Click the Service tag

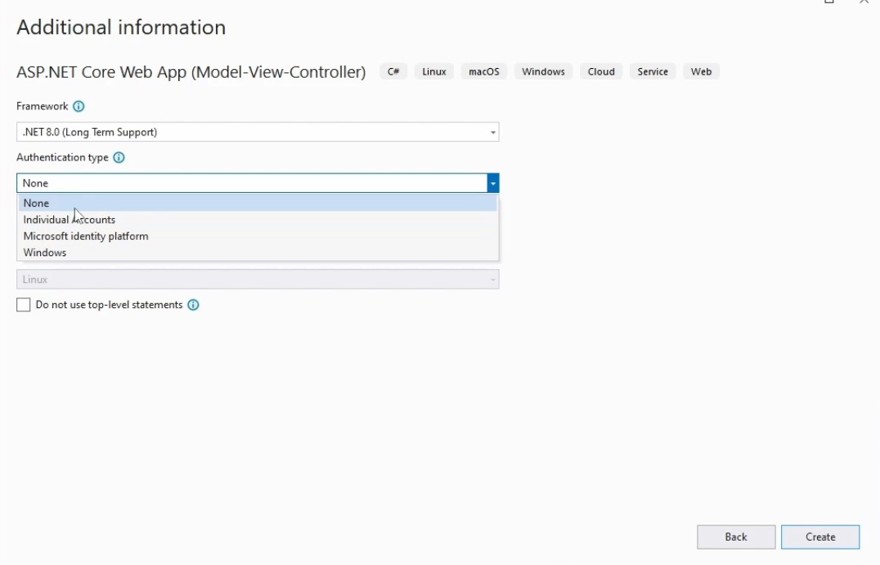[653, 72]
